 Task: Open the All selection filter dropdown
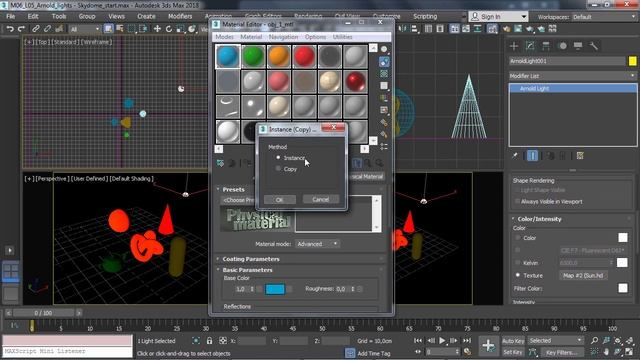(x=84, y=29)
